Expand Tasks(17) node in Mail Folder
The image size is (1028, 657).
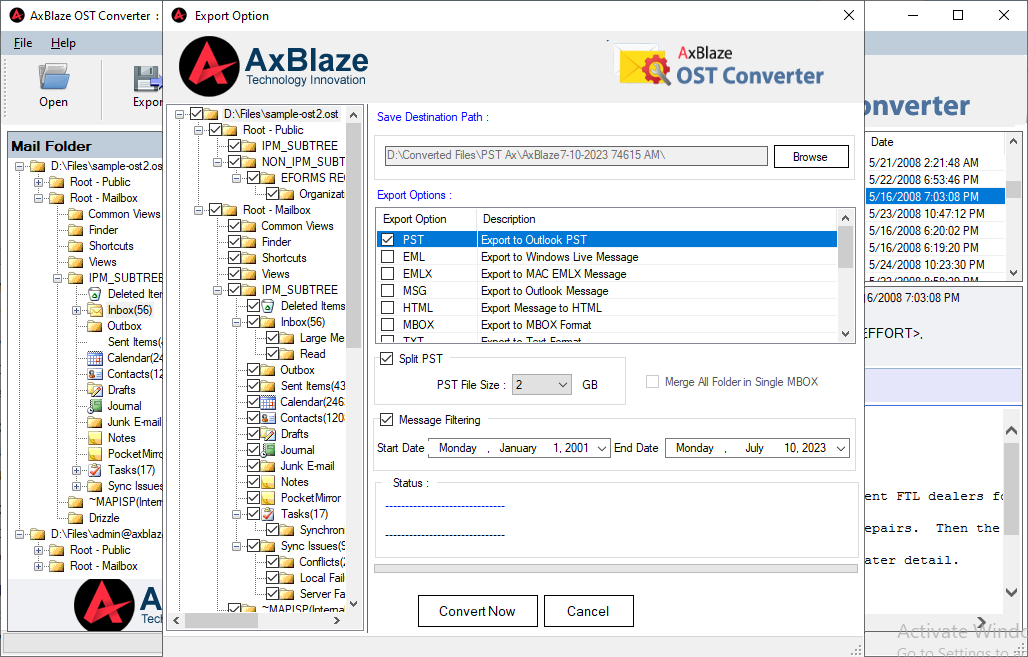[77, 470]
